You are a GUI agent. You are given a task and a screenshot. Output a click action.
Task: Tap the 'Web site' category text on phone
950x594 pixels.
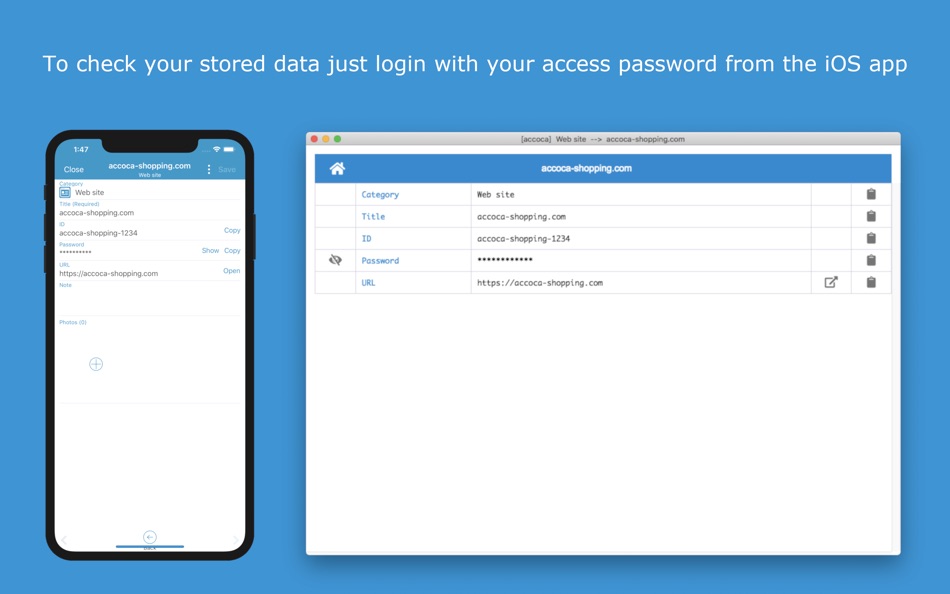pyautogui.click(x=90, y=193)
